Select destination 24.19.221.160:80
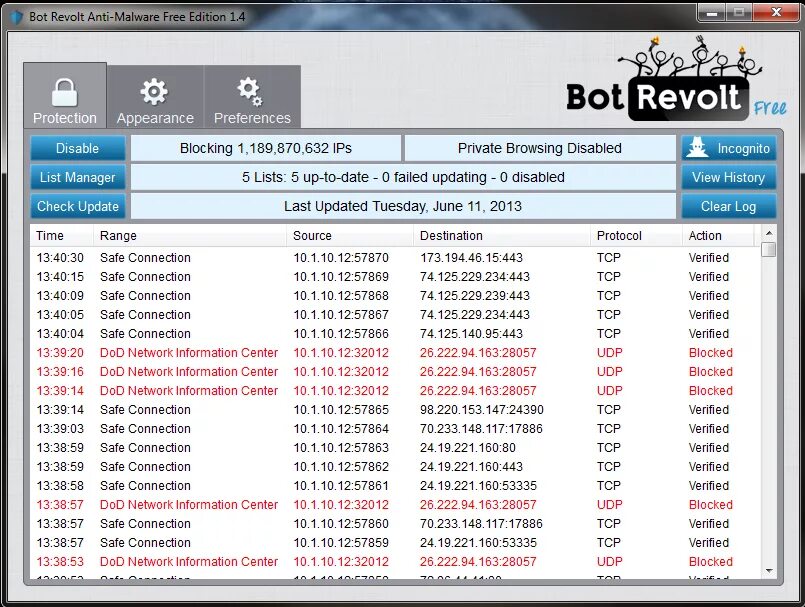Screen dimensions: 805x607 (468, 448)
